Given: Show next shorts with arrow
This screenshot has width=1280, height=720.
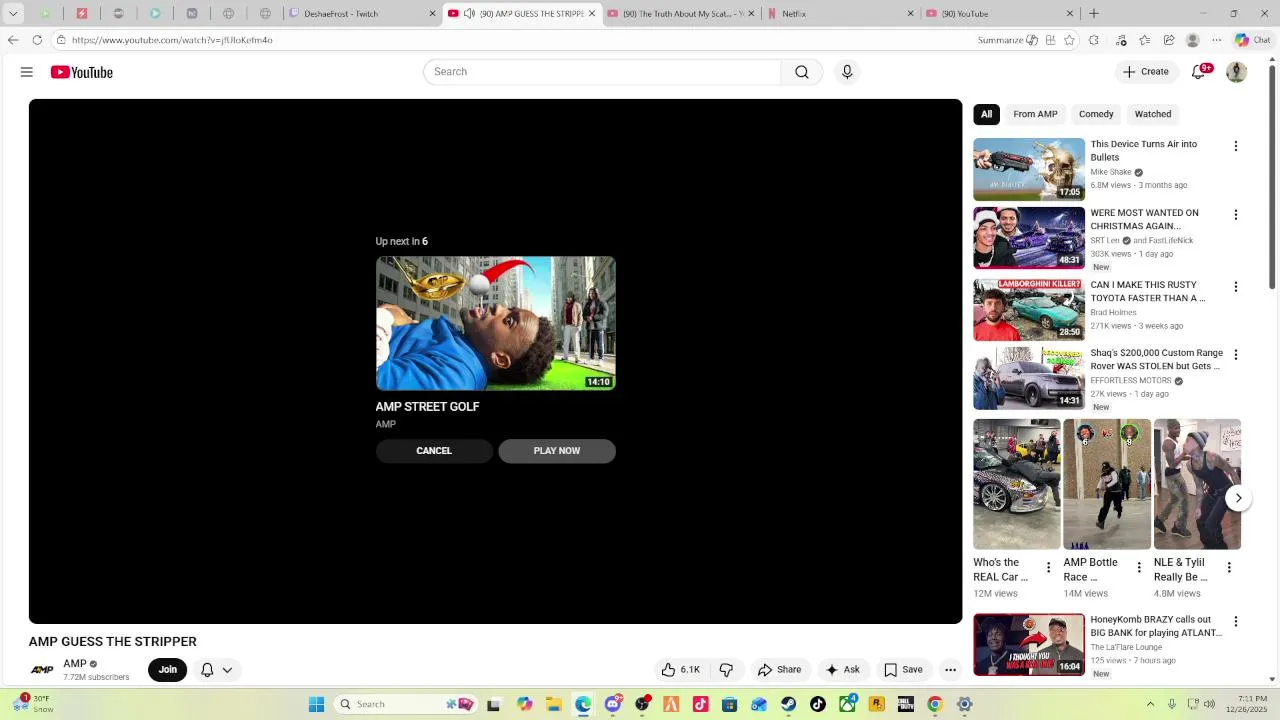Looking at the screenshot, I should pyautogui.click(x=1238, y=498).
